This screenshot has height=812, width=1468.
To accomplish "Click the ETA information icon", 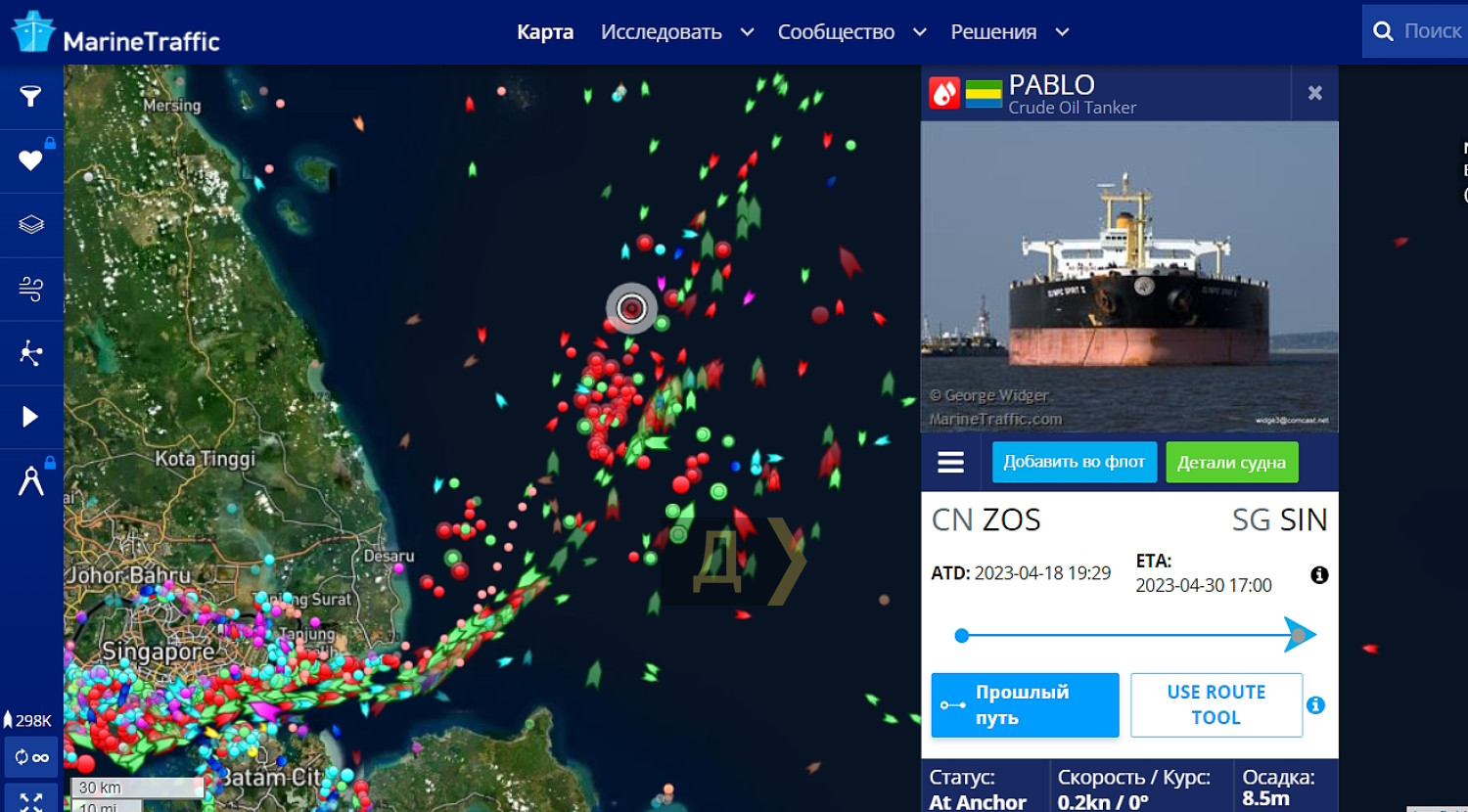I will click(1319, 575).
